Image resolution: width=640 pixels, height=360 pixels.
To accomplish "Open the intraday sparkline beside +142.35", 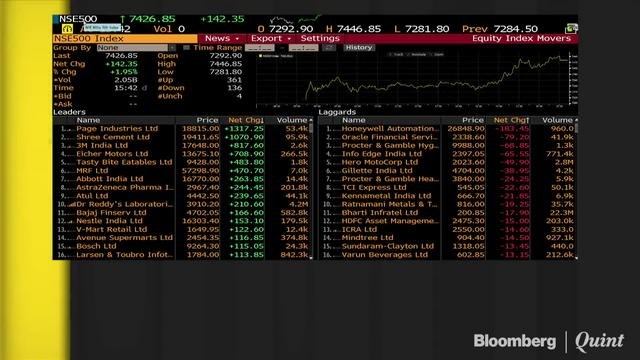I will click(295, 19).
